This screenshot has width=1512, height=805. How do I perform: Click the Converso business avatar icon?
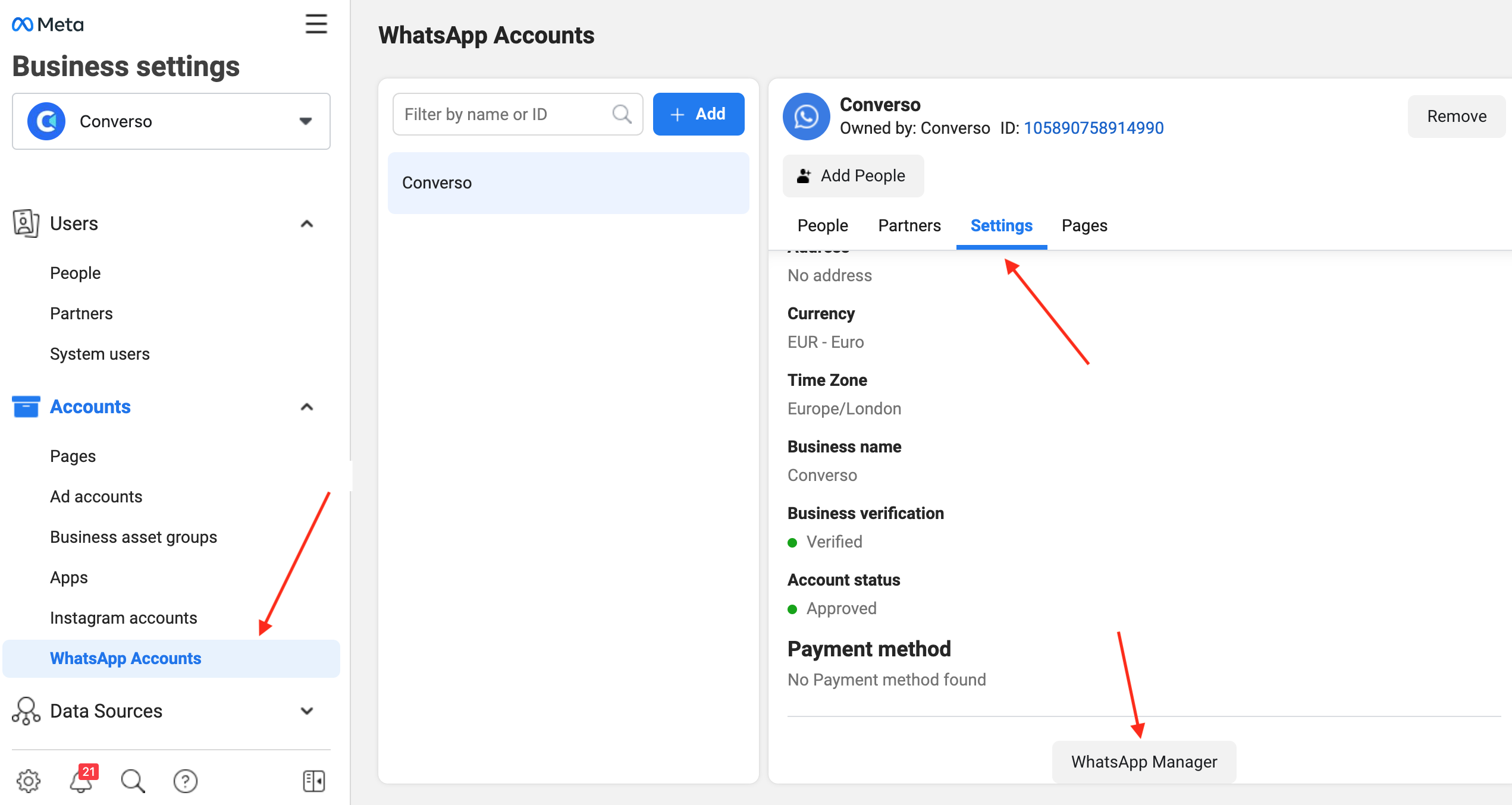point(46,121)
